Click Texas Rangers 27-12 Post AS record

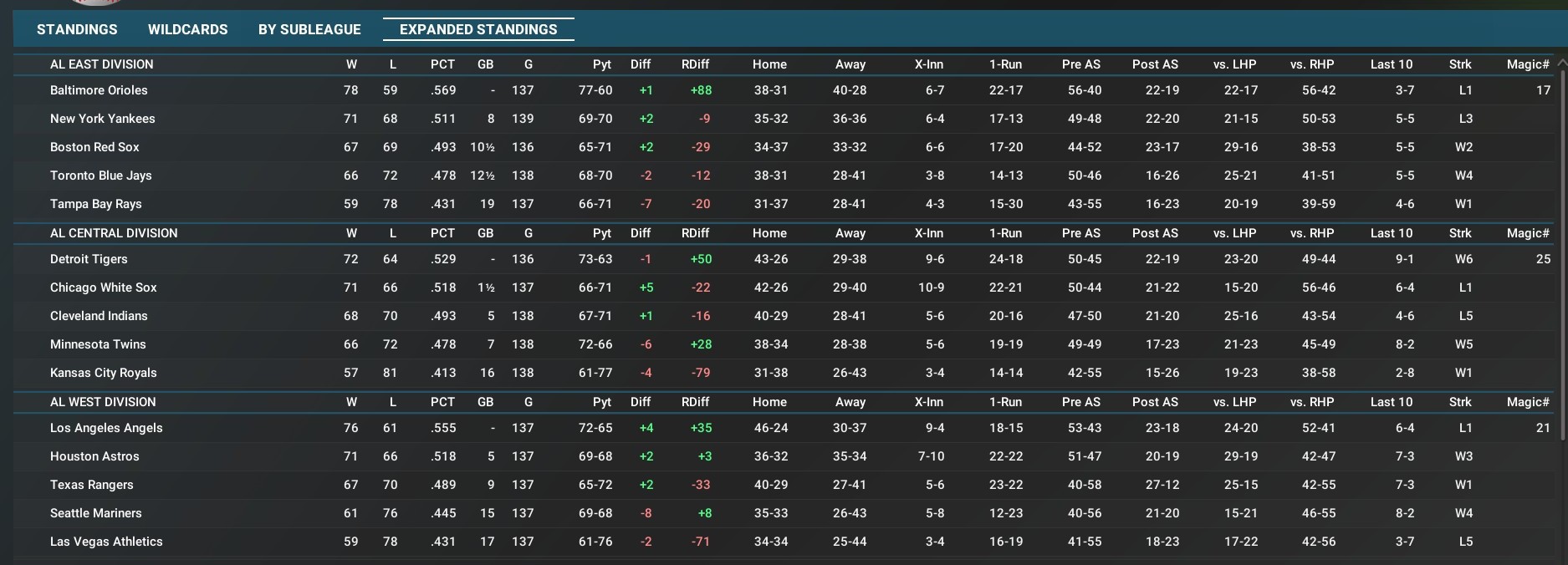point(1162,485)
